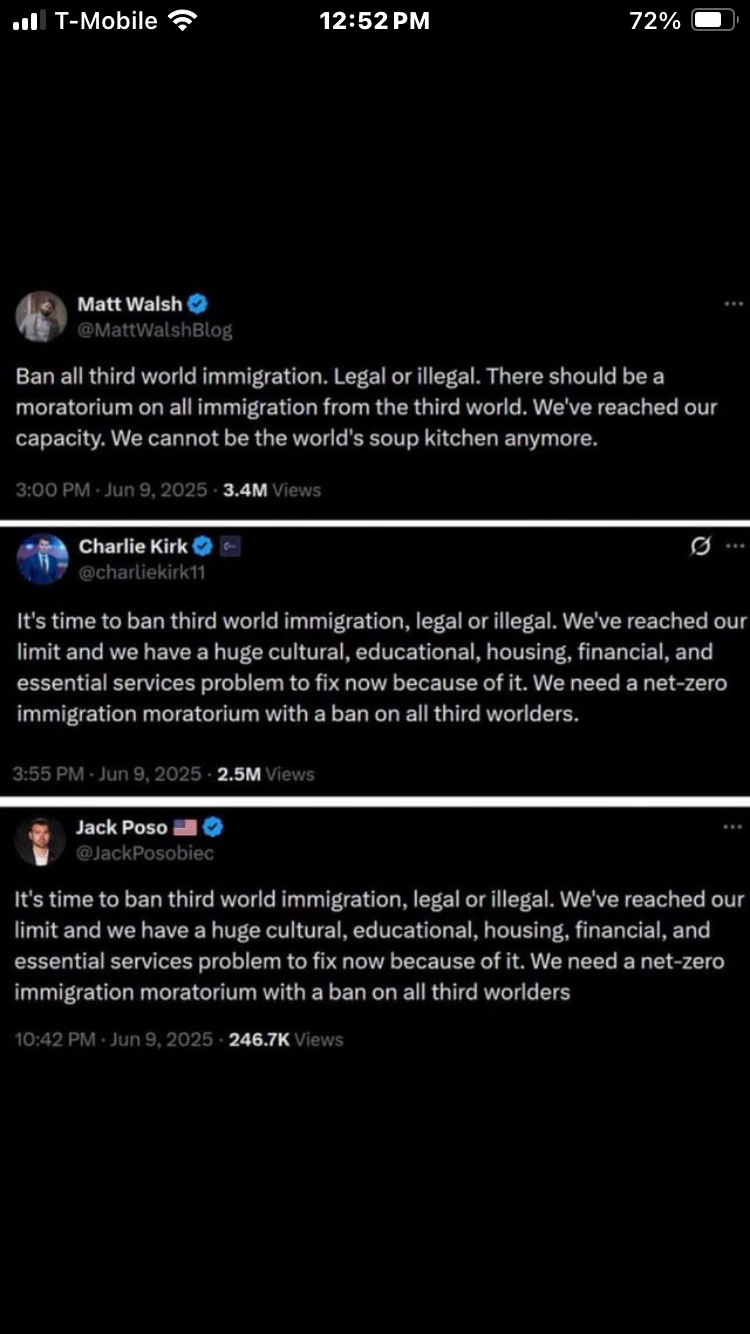This screenshot has height=1334, width=750.
Task: Open Jack Poso's profile photo
Action: (40, 841)
